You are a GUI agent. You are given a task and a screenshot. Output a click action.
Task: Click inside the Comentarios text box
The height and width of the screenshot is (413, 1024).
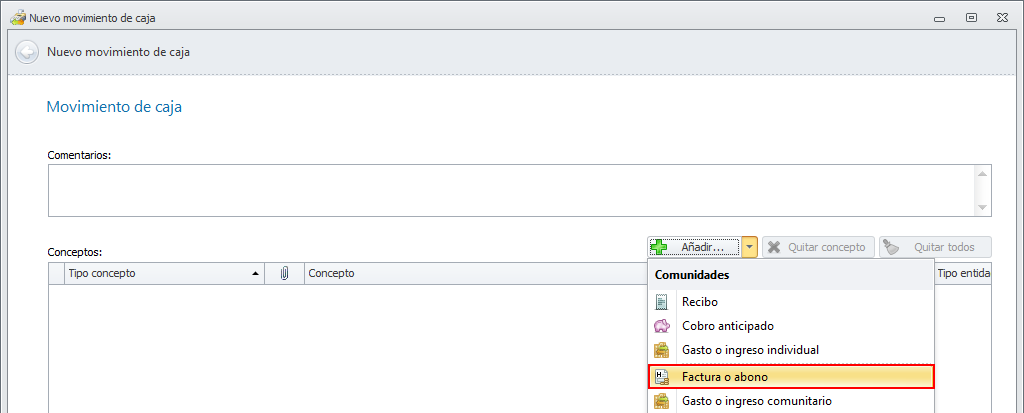(x=510, y=190)
